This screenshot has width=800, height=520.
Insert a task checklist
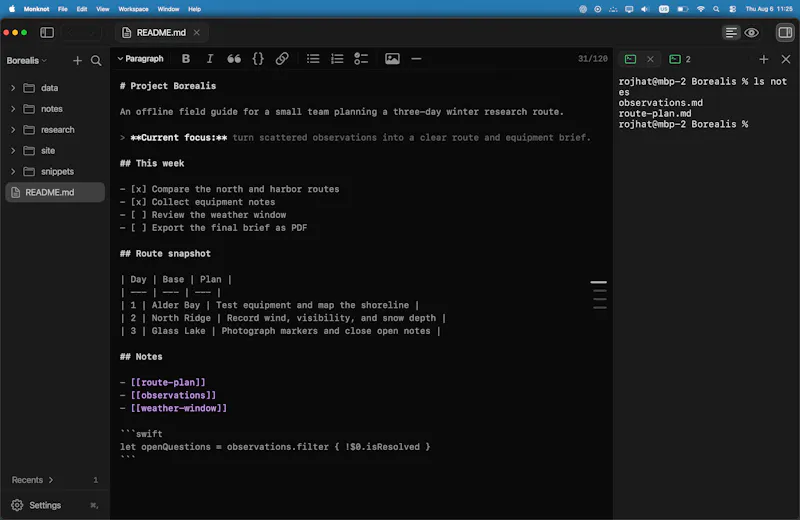[x=361, y=59]
